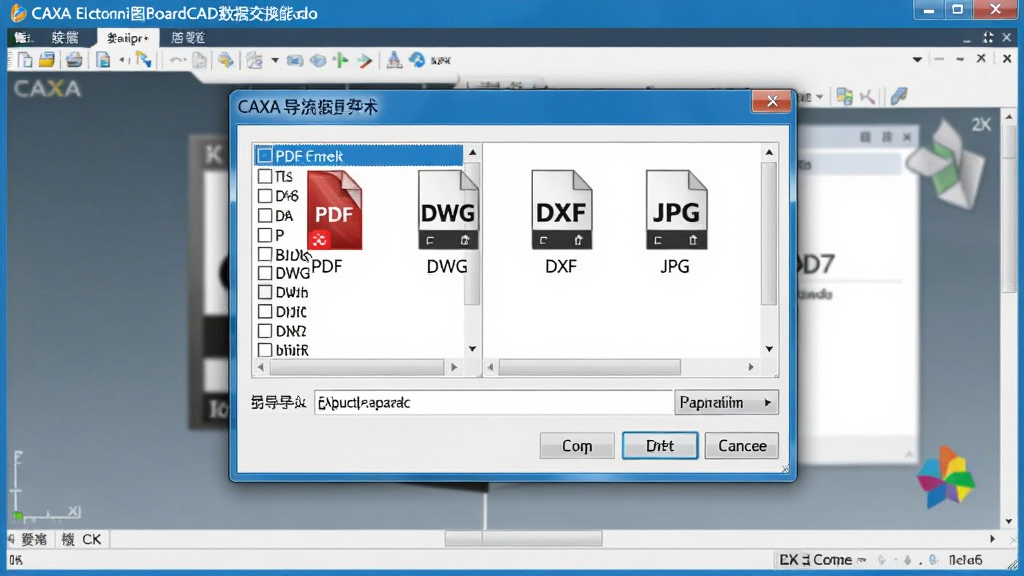Click the format list horizontal scrollbar thumb
This screenshot has width=1024, height=576.
coord(357,367)
